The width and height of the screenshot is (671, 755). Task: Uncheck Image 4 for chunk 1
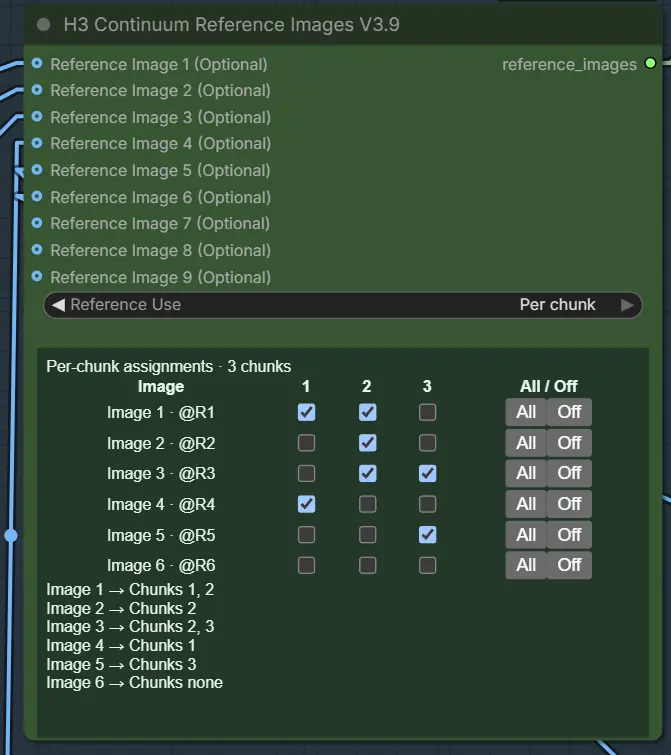pyautogui.click(x=307, y=504)
